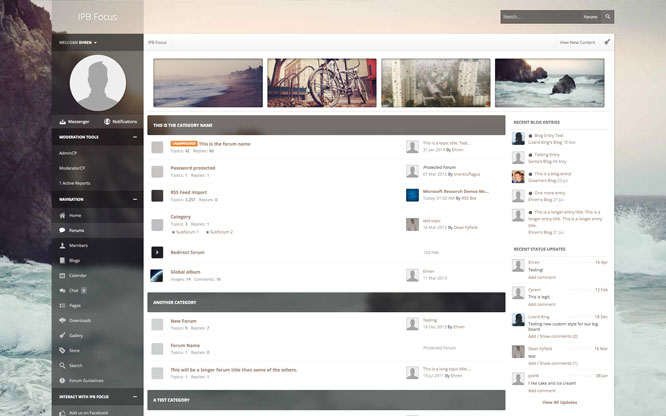
Task: Click the ocean rocks banner thumbnail
Action: tap(550, 83)
